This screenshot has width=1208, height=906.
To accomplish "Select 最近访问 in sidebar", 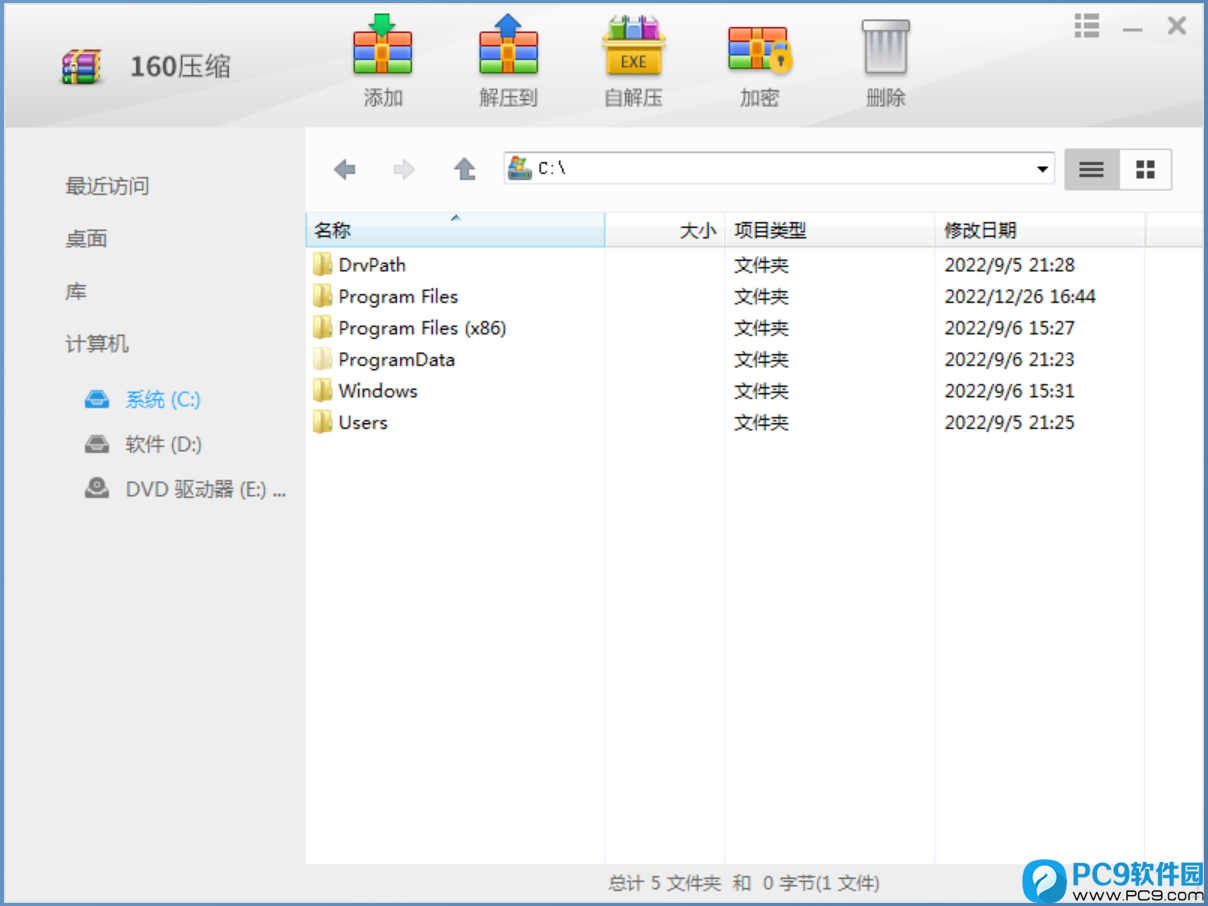I will [x=107, y=186].
